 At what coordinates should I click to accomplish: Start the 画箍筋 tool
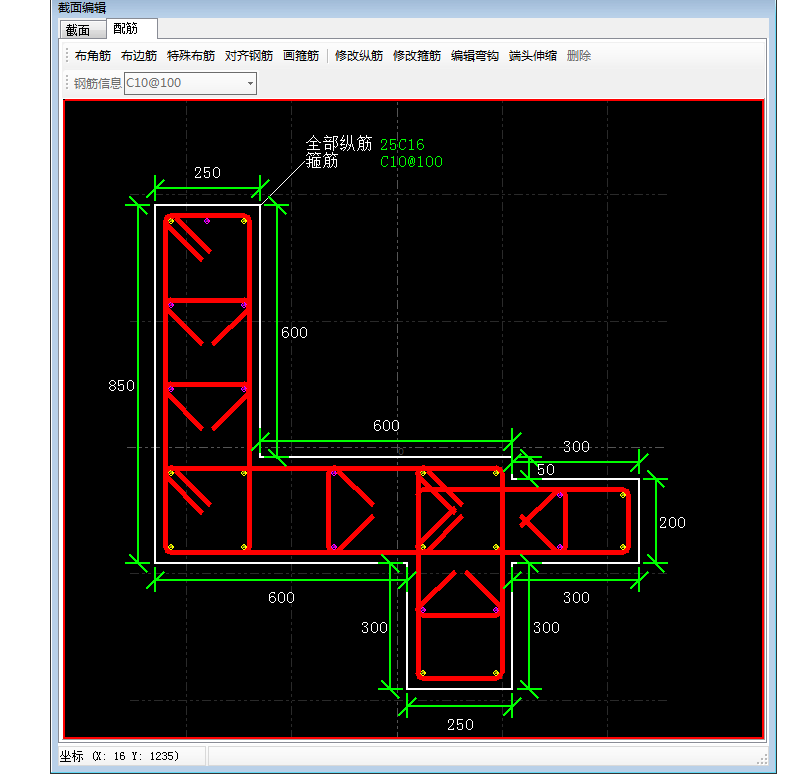point(301,56)
